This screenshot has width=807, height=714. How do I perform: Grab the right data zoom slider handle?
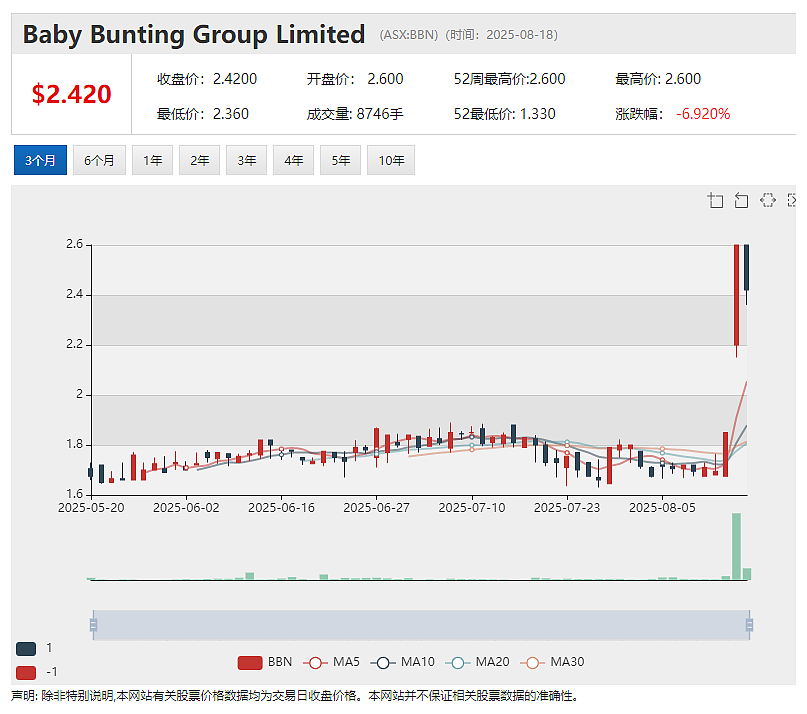tap(749, 625)
